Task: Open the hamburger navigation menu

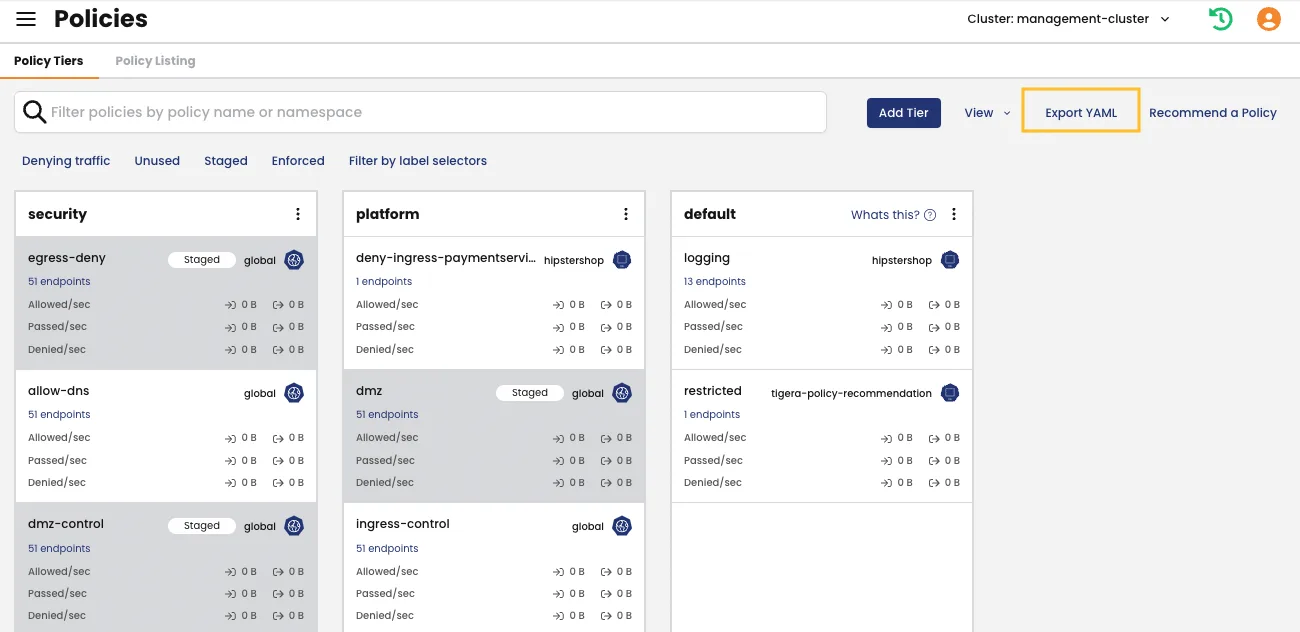Action: pyautogui.click(x=26, y=18)
